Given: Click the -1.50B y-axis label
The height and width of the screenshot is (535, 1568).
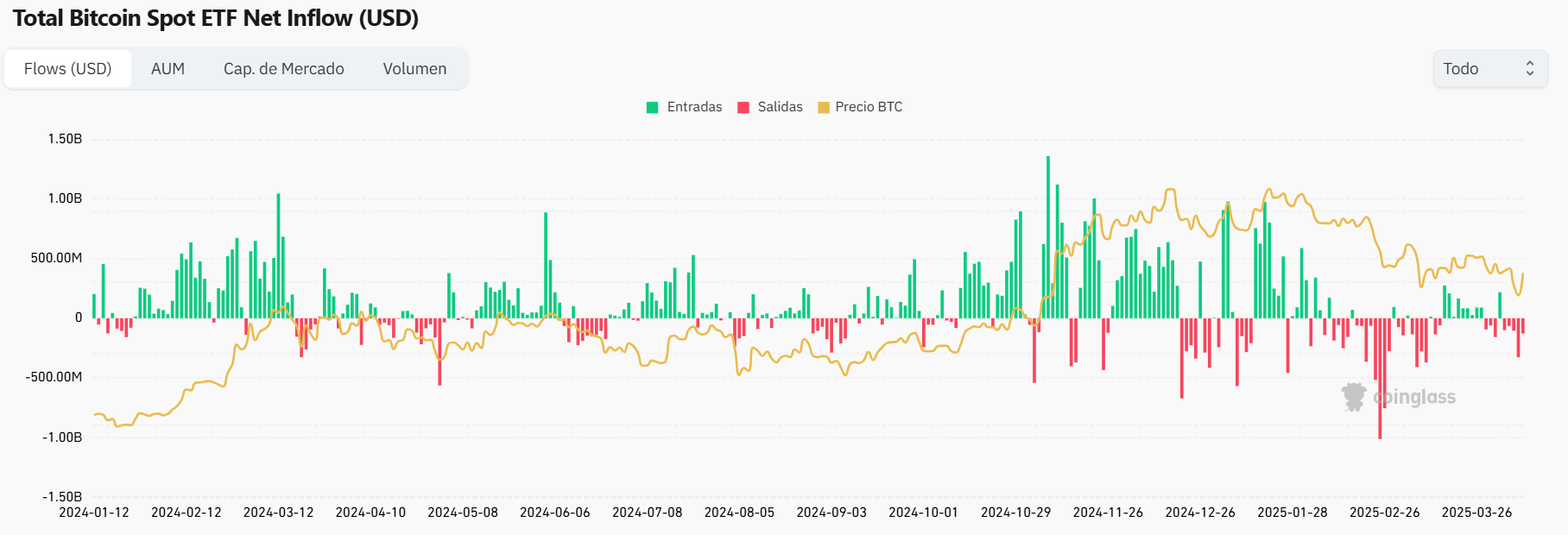Looking at the screenshot, I should 62,497.
